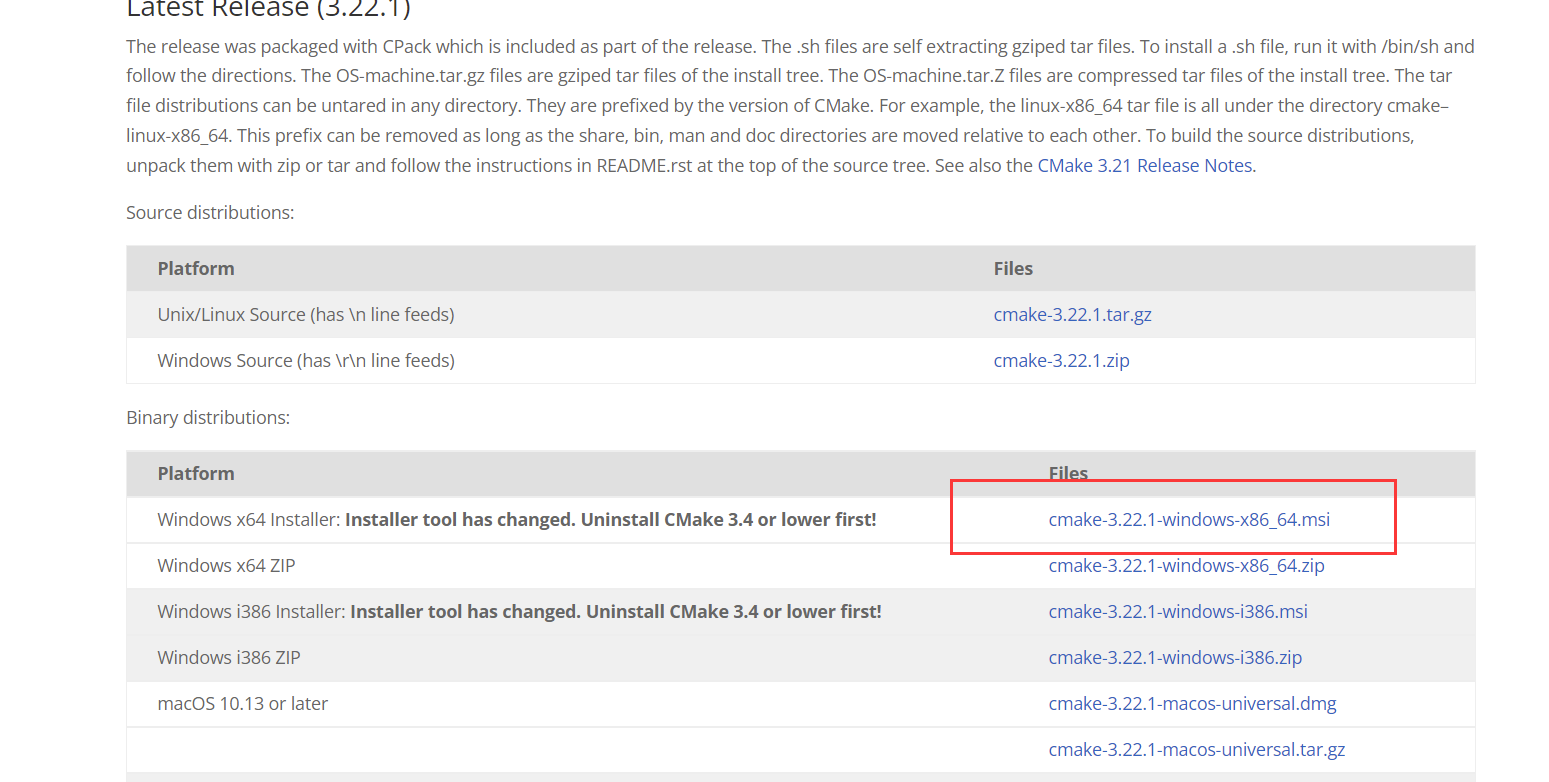This screenshot has height=782, width=1549.
Task: Open the CMake 3.21 Release Notes link
Action: click(1145, 166)
